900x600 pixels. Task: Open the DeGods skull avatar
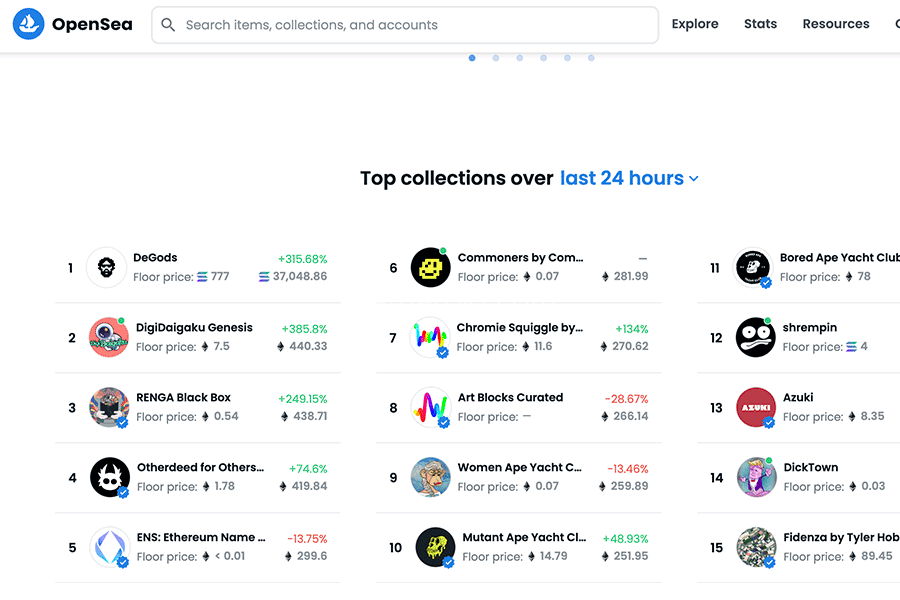(x=106, y=268)
